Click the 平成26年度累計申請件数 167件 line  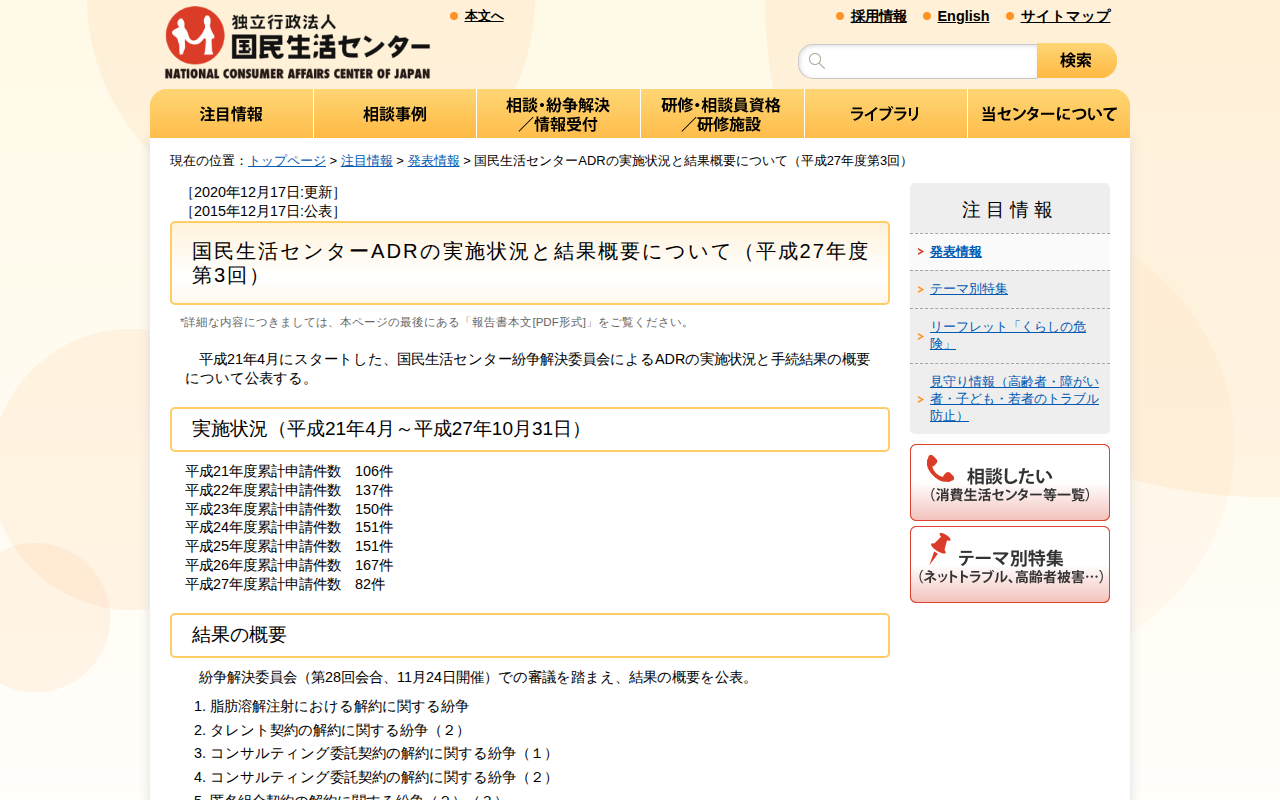pyautogui.click(x=289, y=565)
